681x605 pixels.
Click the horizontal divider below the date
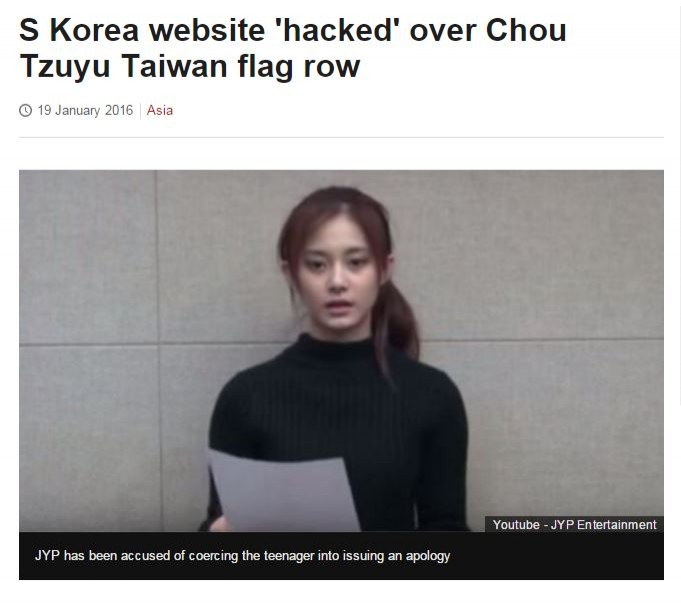click(x=341, y=137)
